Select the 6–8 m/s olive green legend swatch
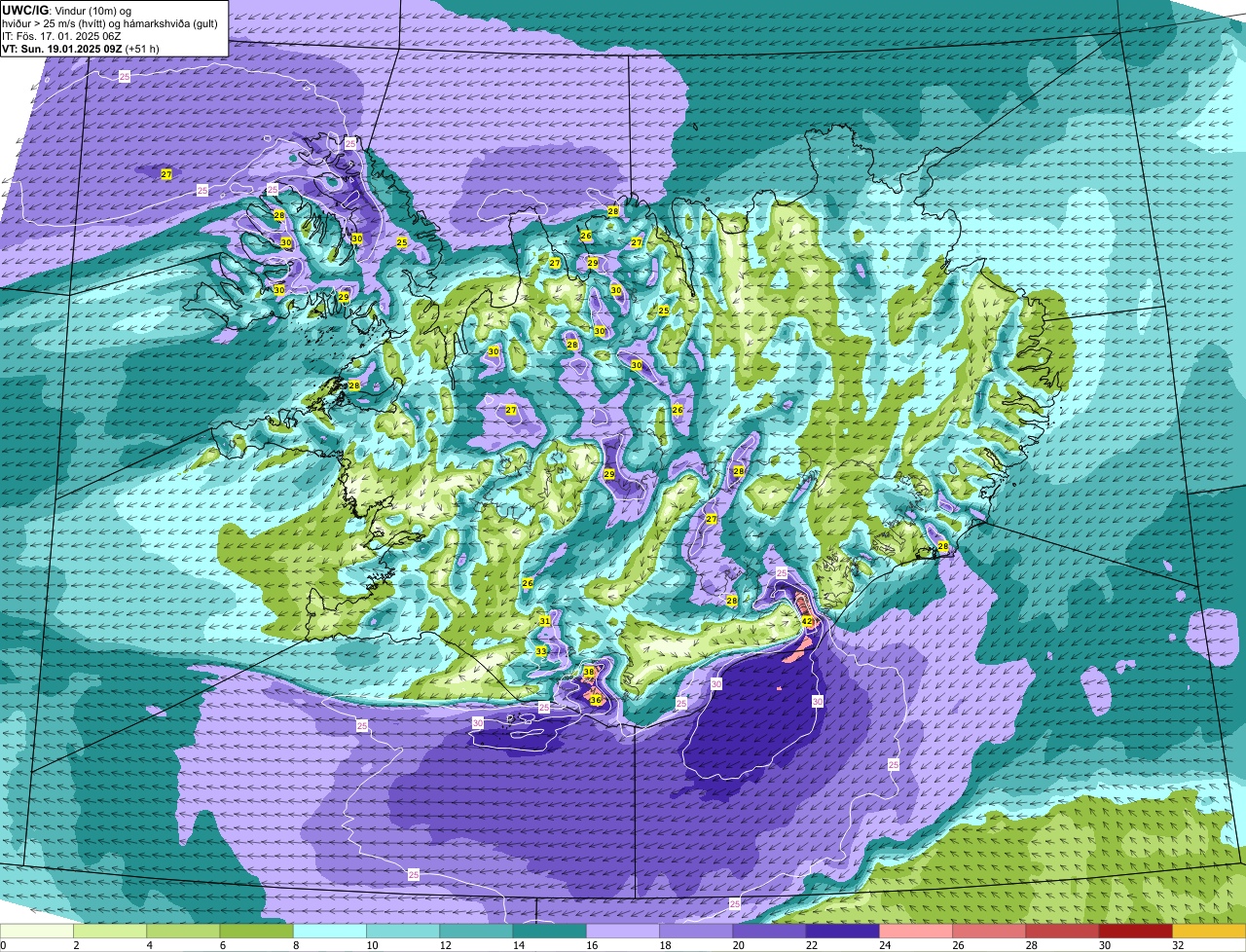The width and height of the screenshot is (1246, 952). 257,932
